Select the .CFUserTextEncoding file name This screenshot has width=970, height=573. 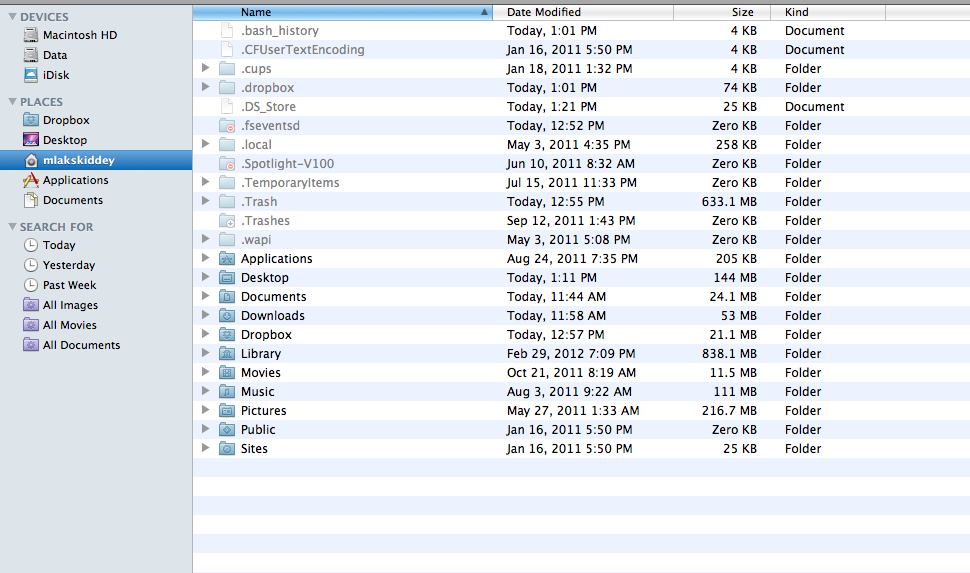303,50
